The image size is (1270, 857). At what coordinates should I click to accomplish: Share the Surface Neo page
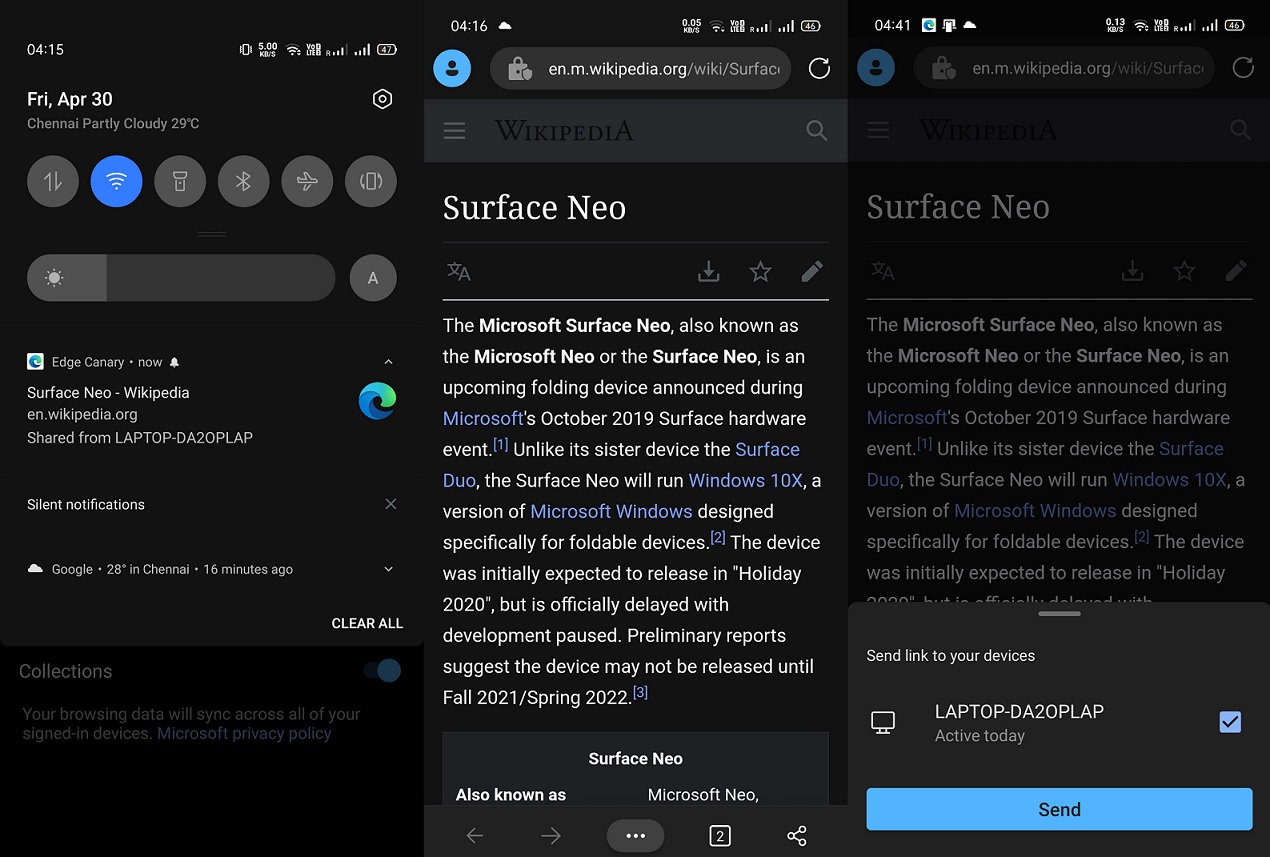[796, 835]
